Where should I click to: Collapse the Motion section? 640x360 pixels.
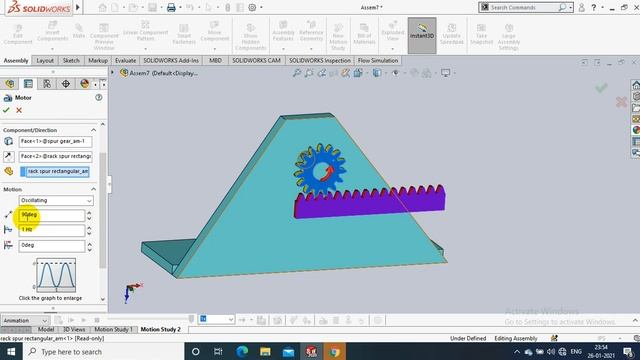pos(93,189)
